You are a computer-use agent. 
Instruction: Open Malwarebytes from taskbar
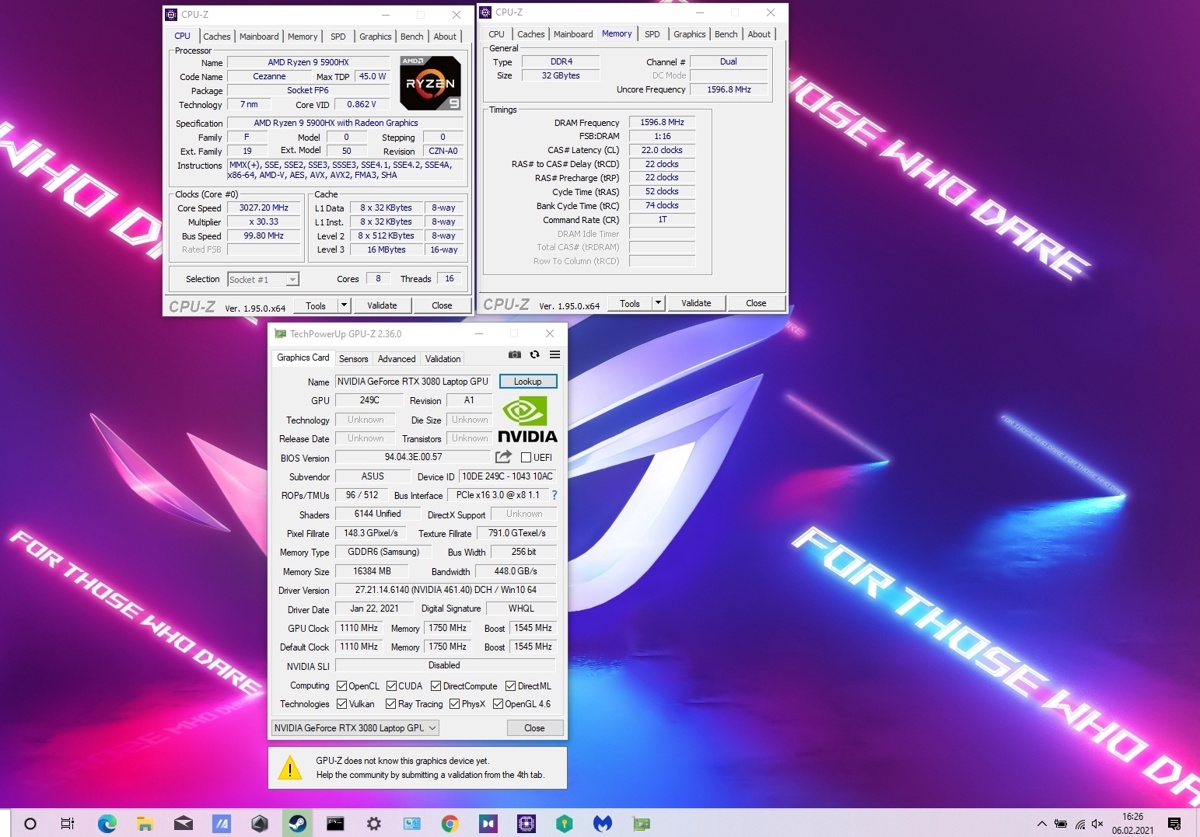tap(602, 824)
